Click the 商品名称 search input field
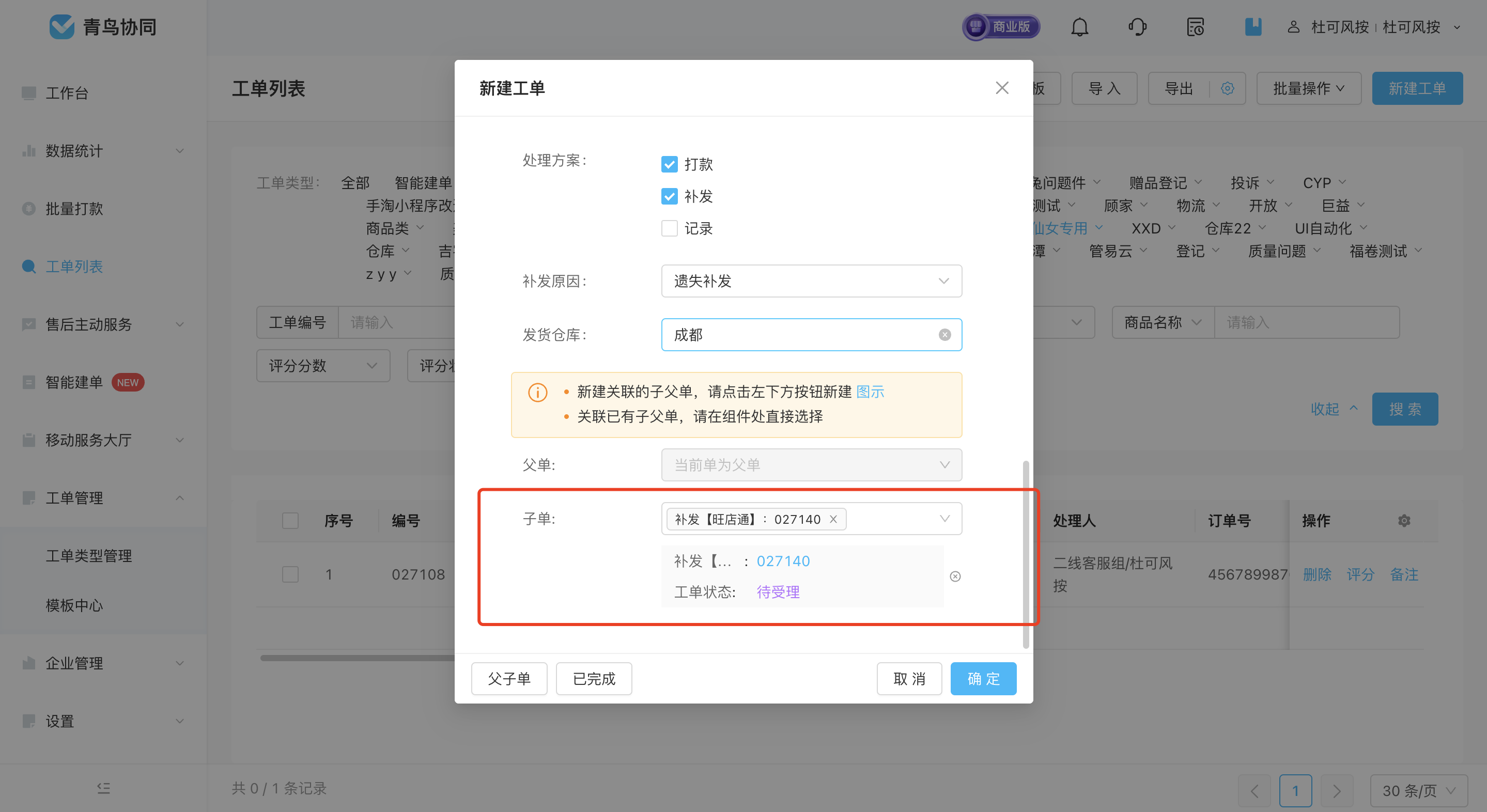The height and width of the screenshot is (812, 1487). click(x=1307, y=322)
